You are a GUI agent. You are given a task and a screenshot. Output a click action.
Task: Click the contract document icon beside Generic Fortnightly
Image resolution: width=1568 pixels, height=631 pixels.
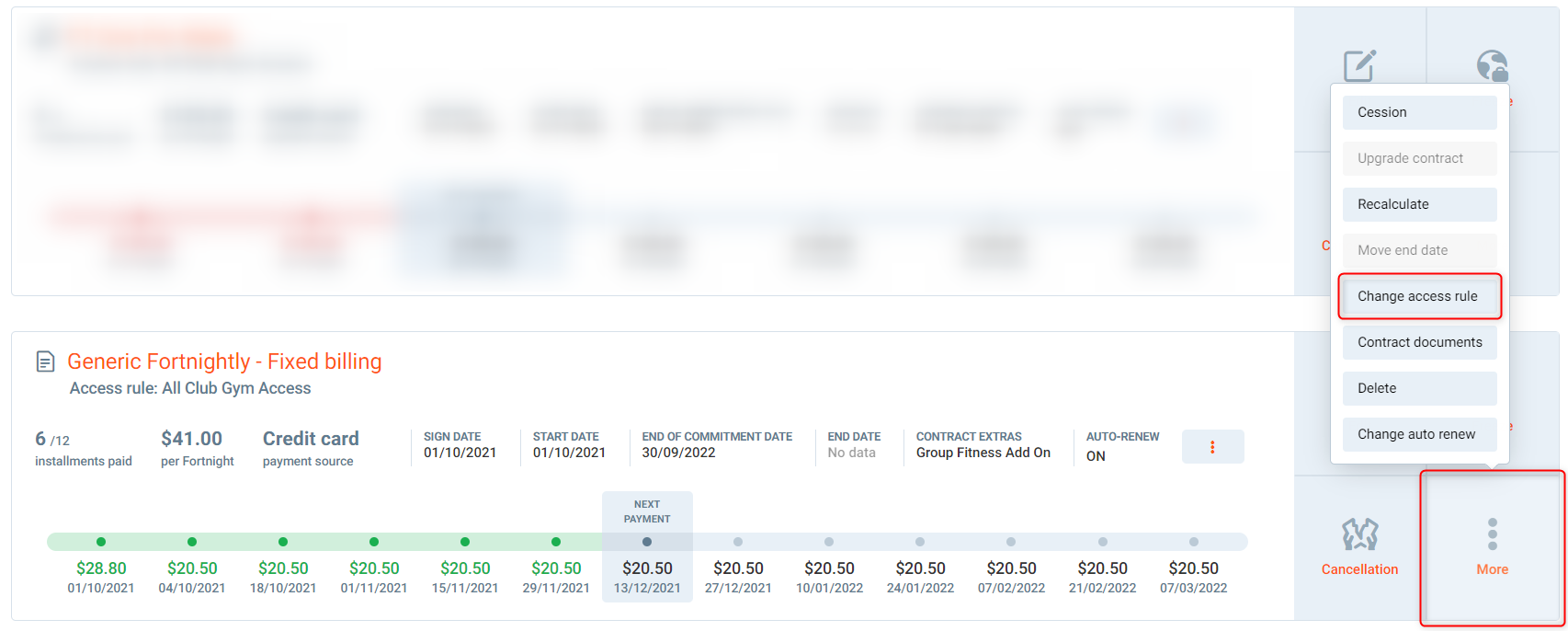pyautogui.click(x=45, y=361)
